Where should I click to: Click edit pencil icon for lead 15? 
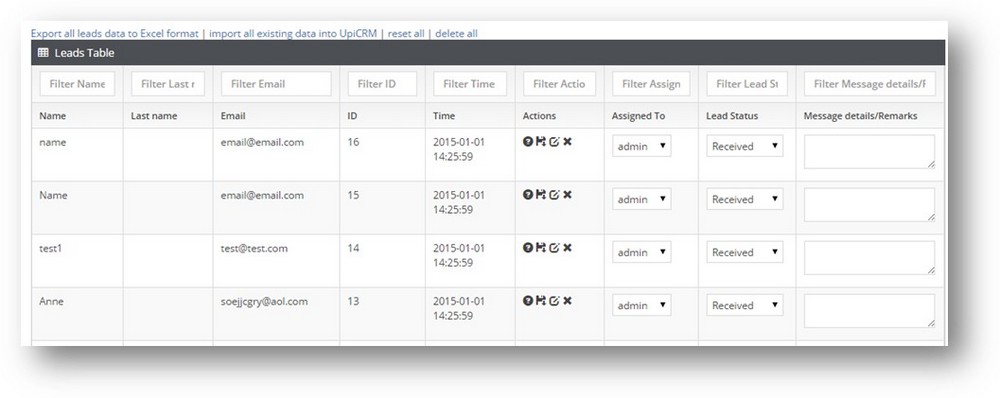coord(554,195)
